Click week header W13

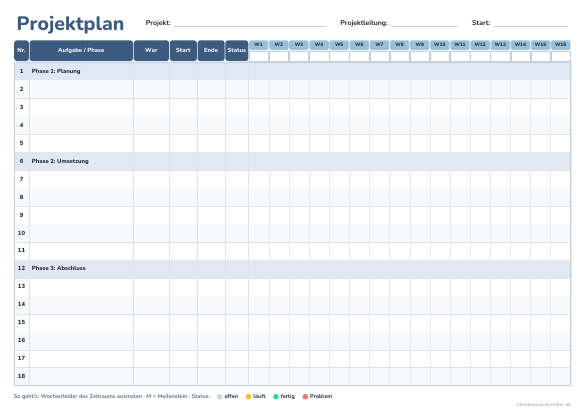[x=500, y=45]
